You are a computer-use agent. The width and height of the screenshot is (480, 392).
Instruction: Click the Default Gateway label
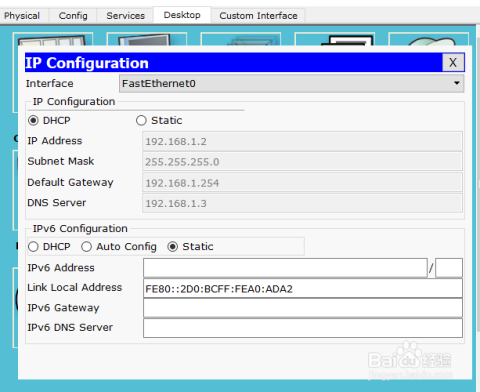click(70, 183)
